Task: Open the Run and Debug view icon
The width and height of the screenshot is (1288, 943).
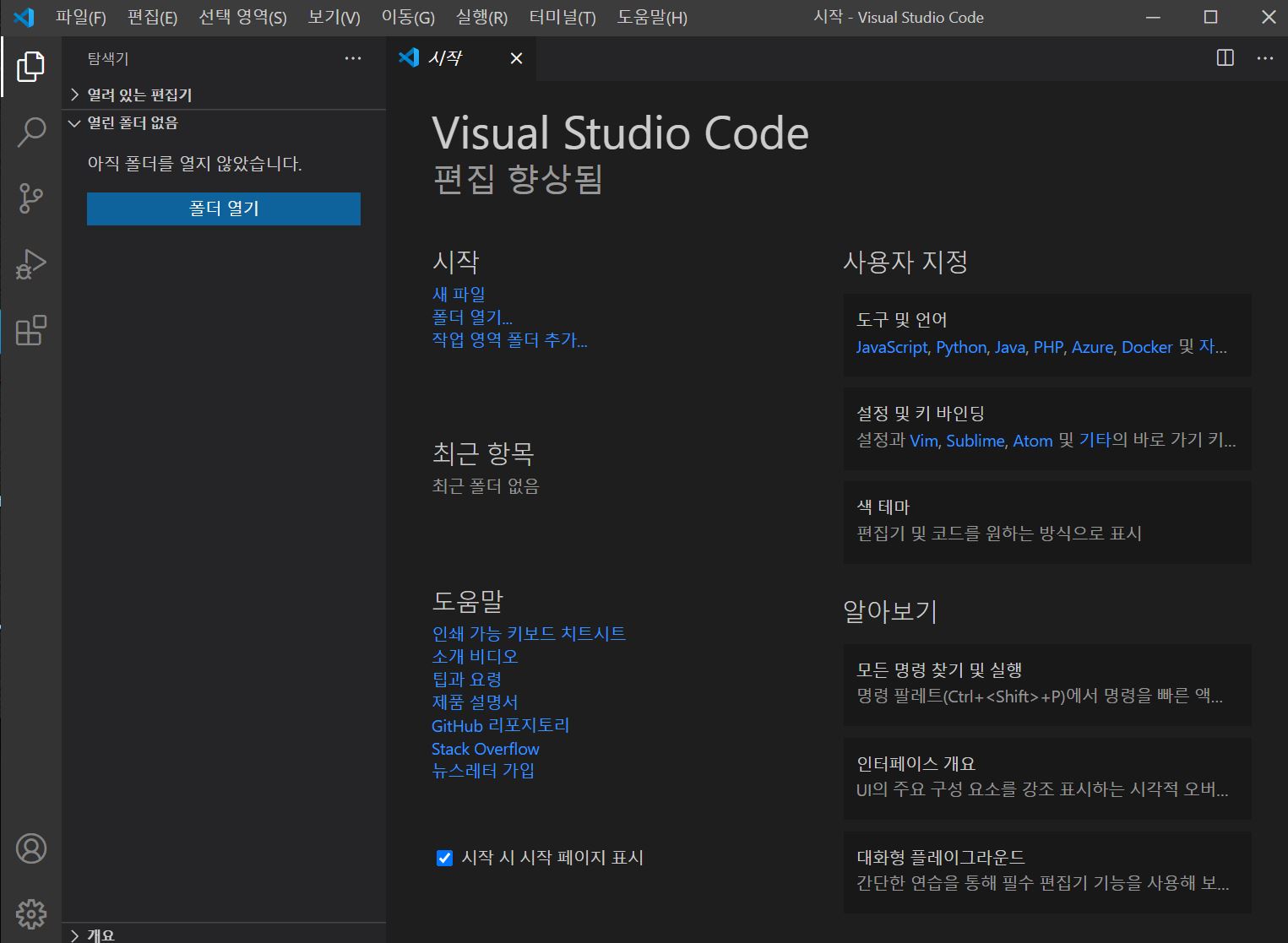Action: pos(30,264)
